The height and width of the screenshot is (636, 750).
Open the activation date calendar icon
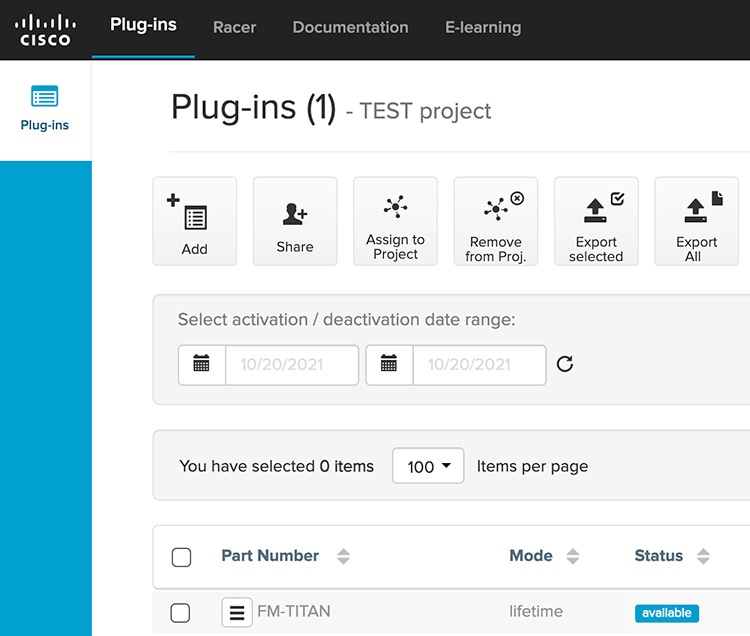[202, 364]
